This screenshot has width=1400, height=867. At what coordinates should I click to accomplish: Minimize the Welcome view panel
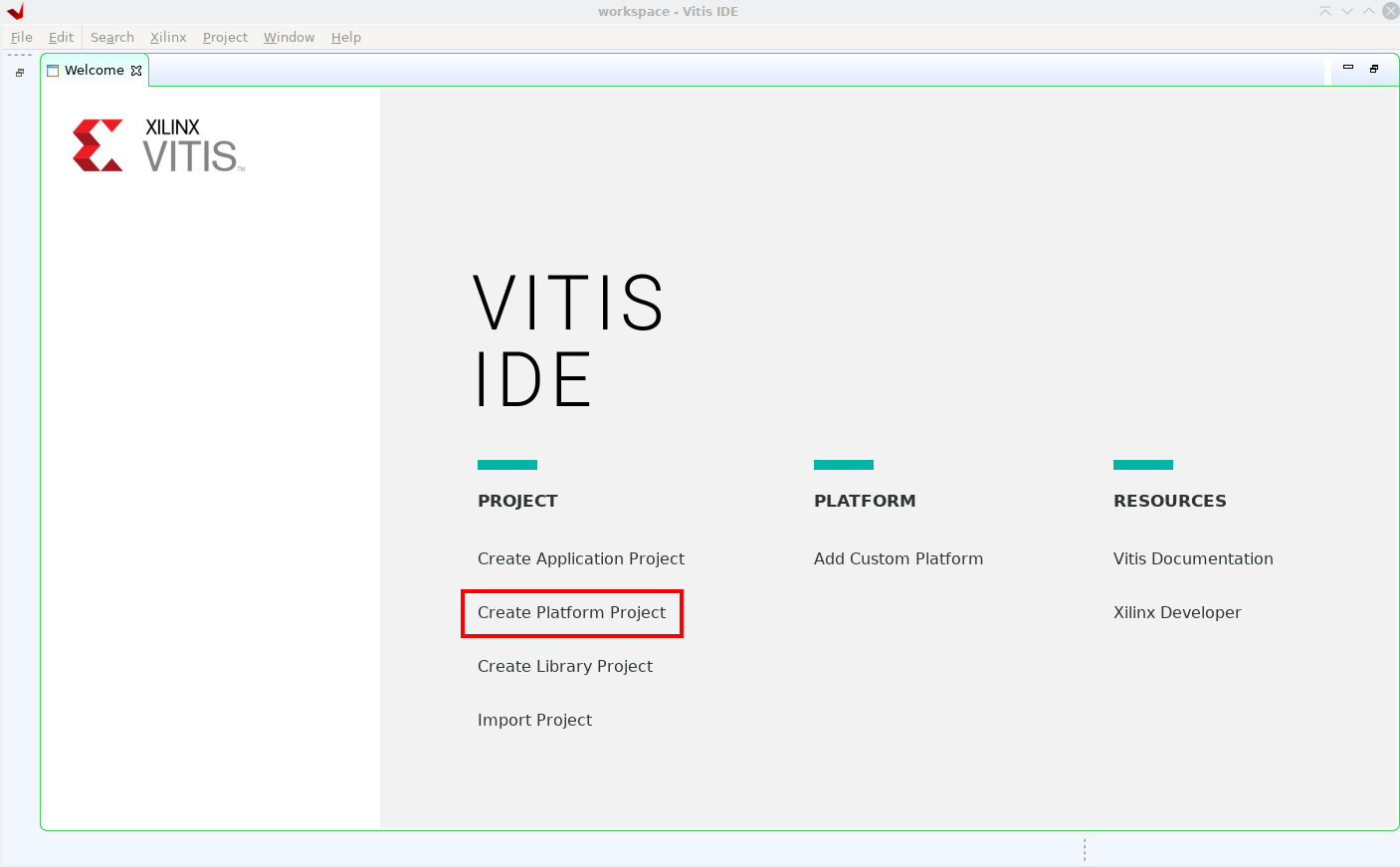(x=1348, y=68)
